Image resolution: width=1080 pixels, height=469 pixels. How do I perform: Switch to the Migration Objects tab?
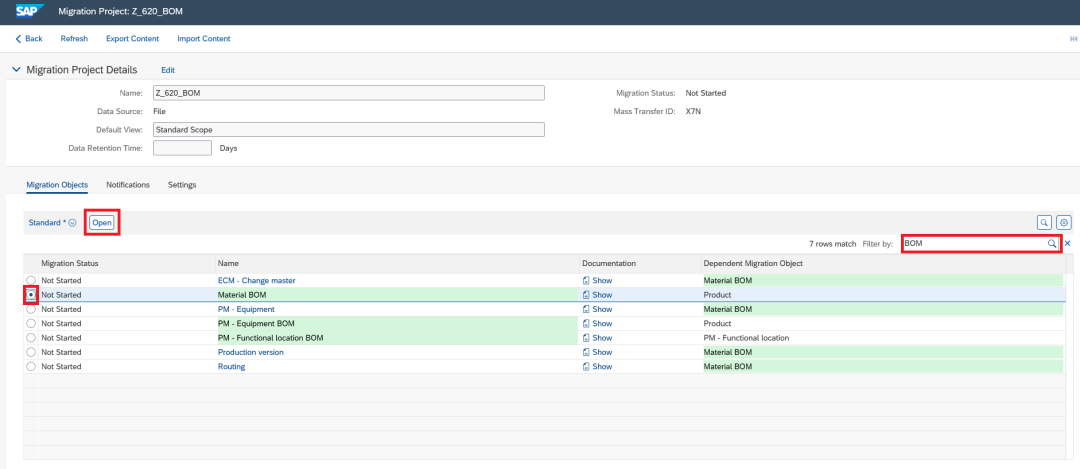coord(57,185)
